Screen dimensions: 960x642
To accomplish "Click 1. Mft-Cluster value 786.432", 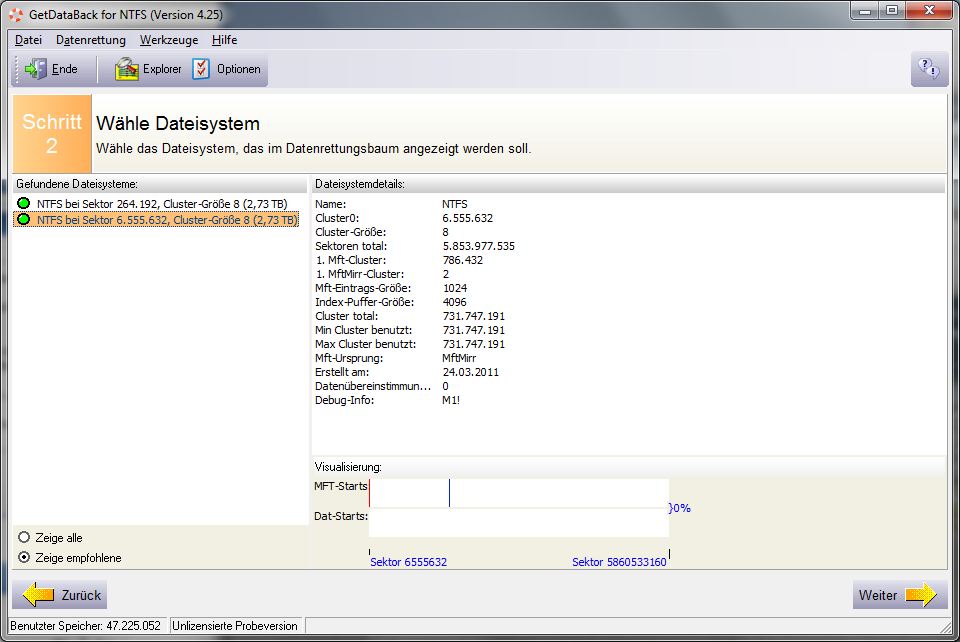I will click(x=463, y=260).
